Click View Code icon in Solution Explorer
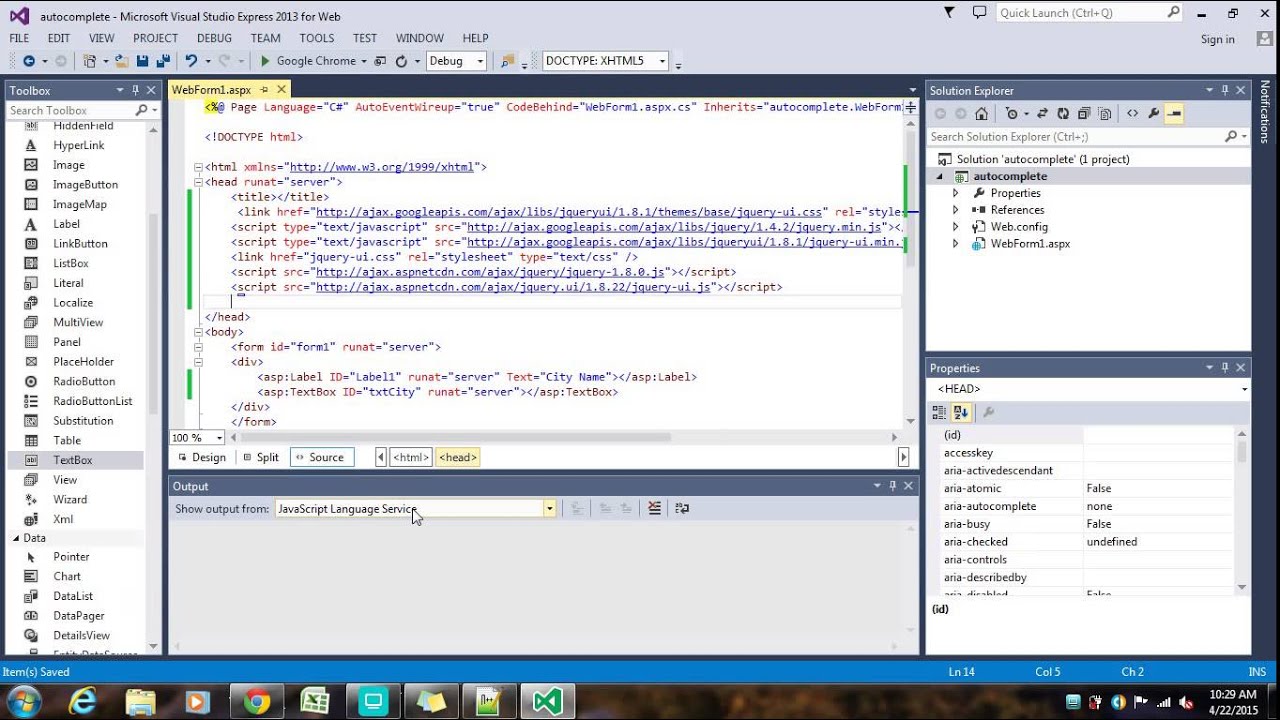1280x720 pixels. tap(1132, 114)
